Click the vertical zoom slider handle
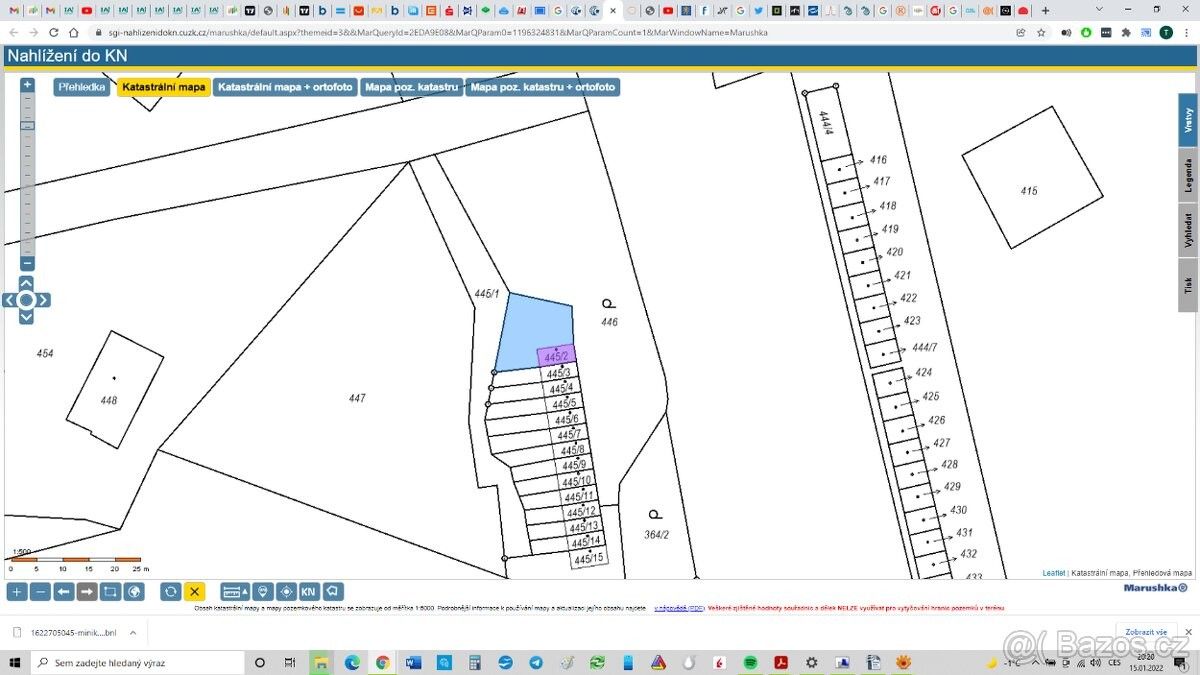The image size is (1200, 675). (27, 126)
